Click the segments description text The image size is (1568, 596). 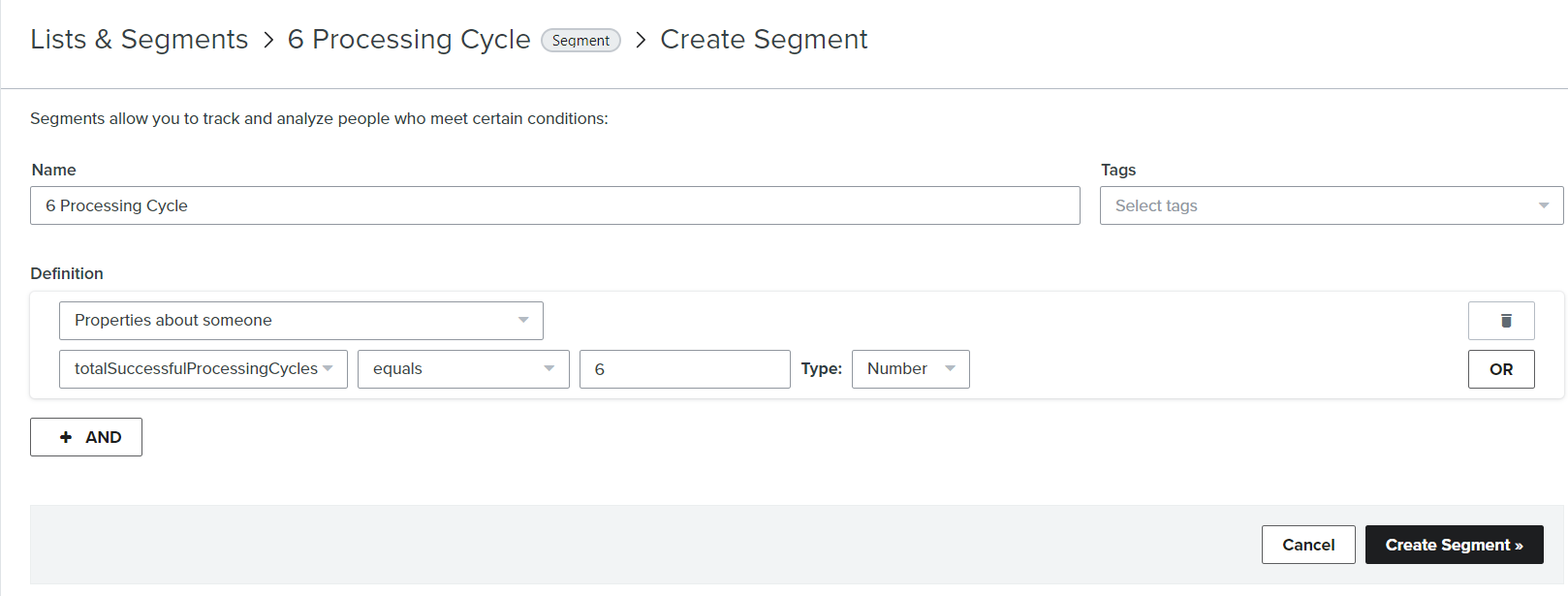click(x=319, y=118)
